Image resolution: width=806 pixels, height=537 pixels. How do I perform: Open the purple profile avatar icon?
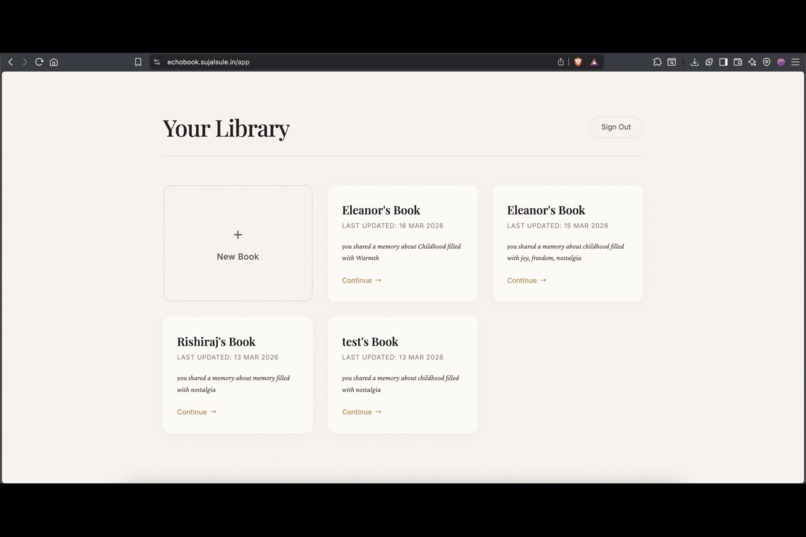click(781, 62)
